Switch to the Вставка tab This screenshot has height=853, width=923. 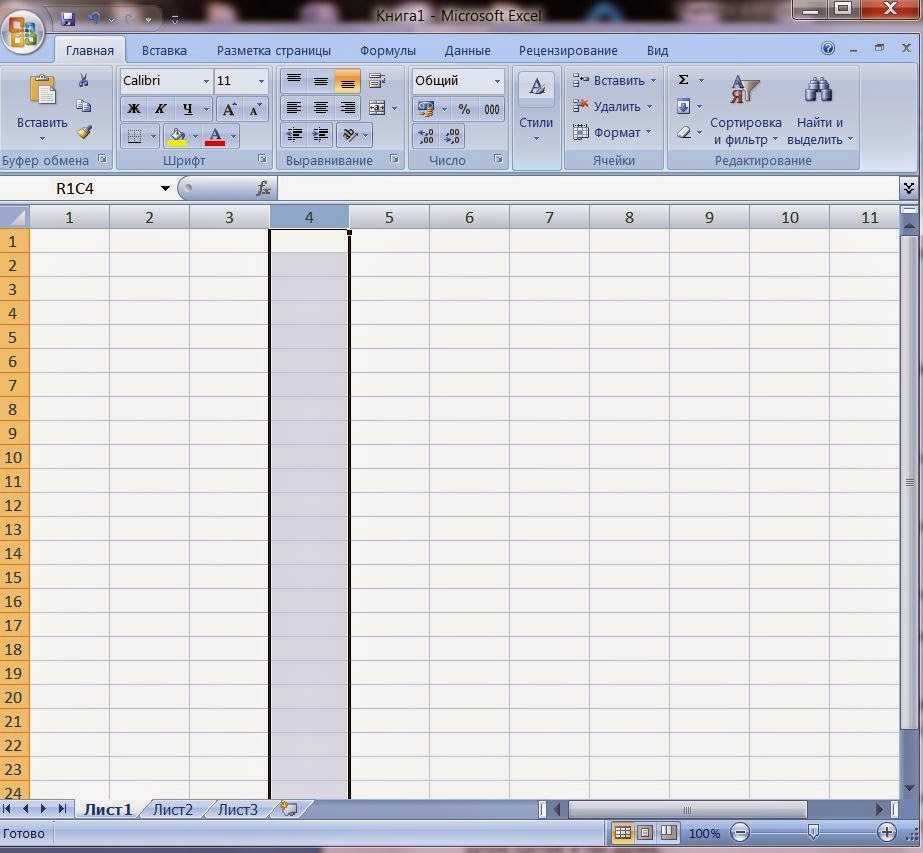coord(164,51)
